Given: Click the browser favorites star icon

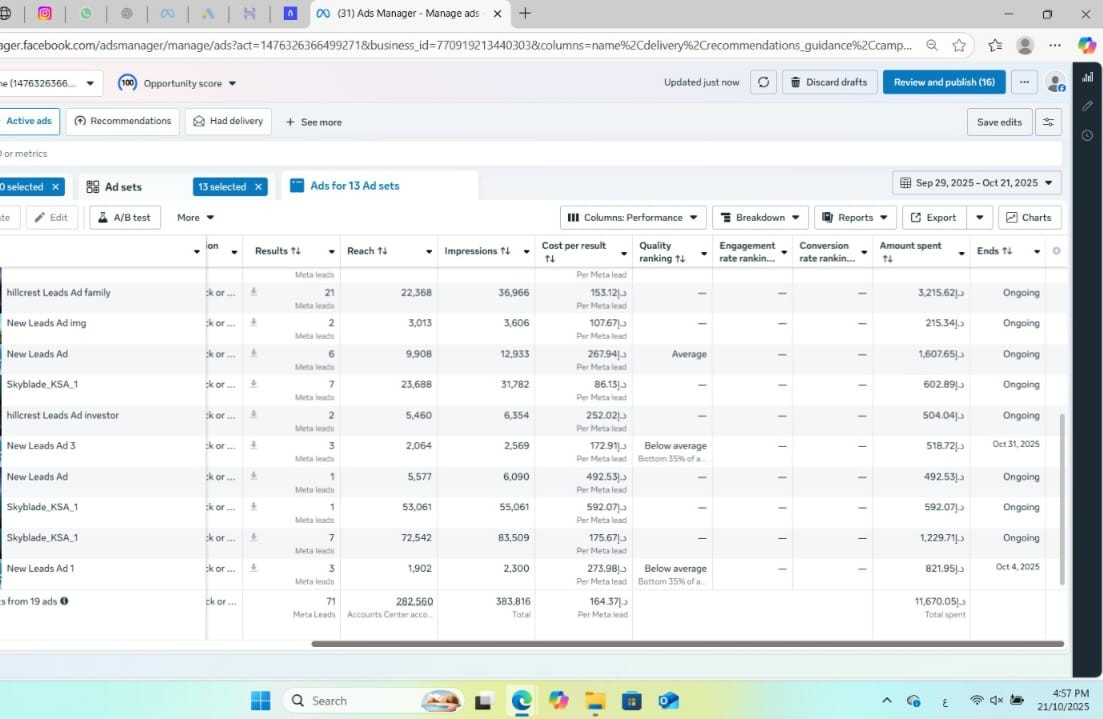Looking at the screenshot, I should click(959, 45).
